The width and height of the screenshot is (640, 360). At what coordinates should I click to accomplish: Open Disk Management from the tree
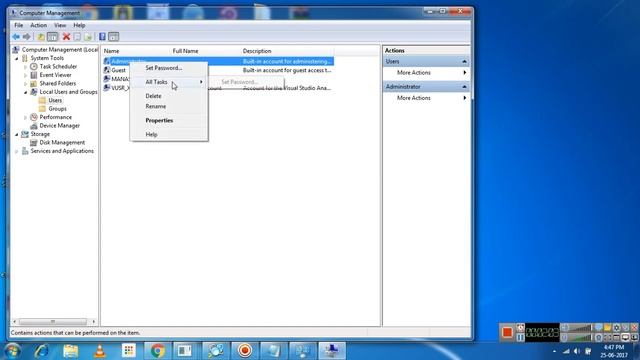pos(62,142)
